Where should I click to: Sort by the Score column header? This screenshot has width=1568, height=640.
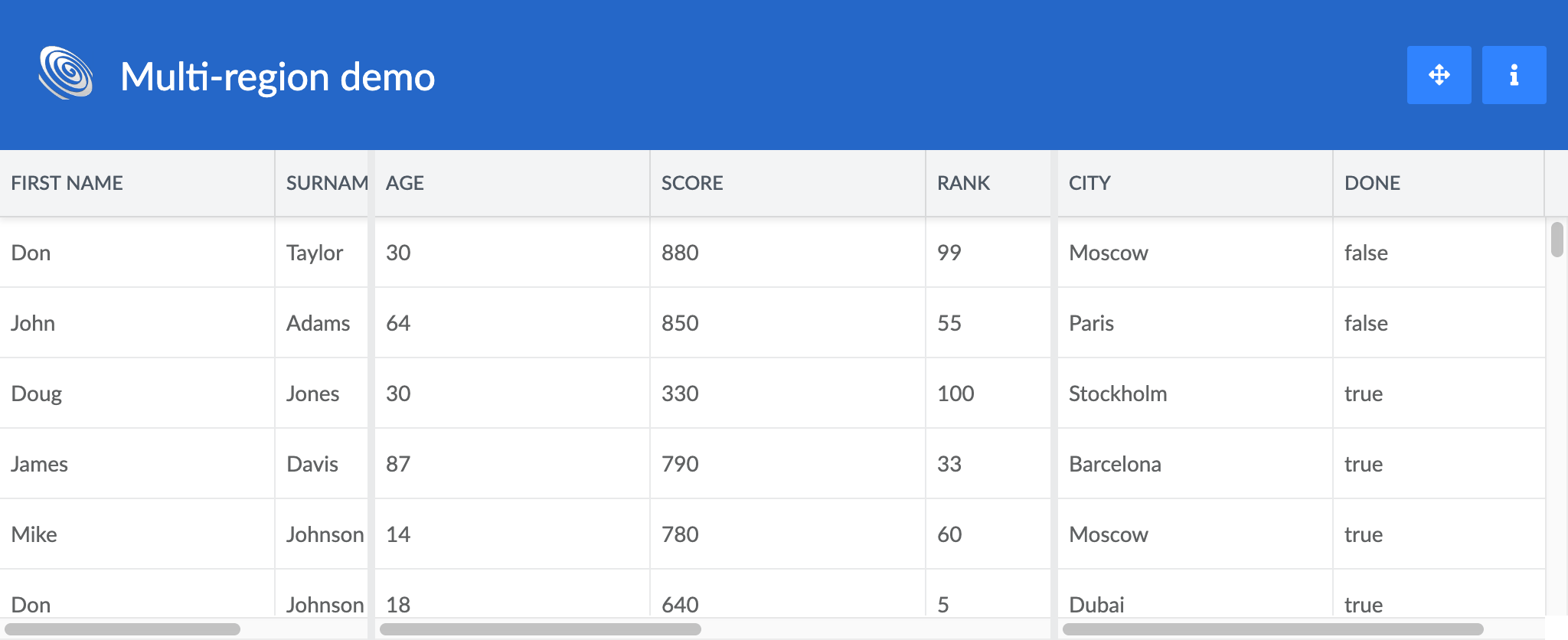coord(692,183)
